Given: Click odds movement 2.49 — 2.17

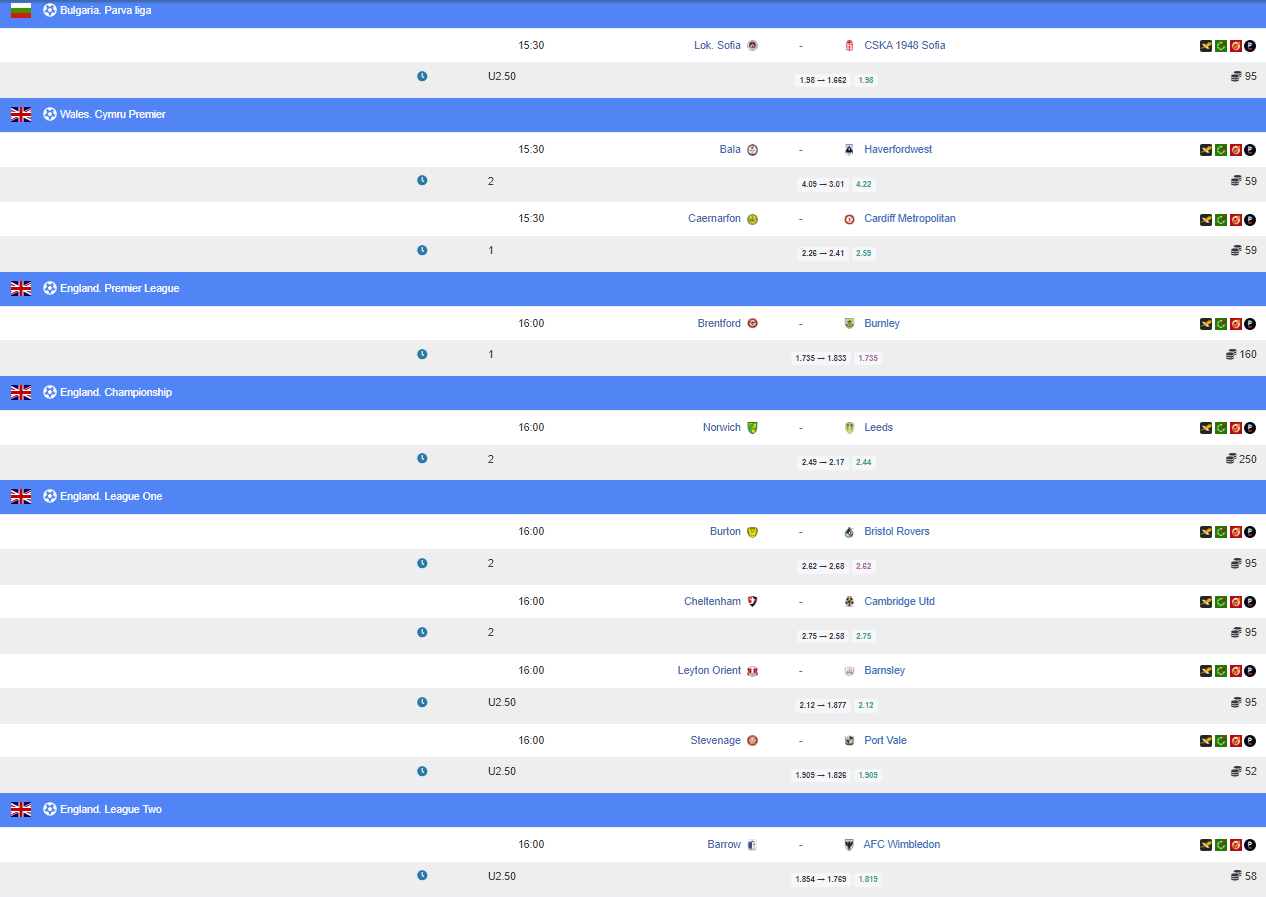Looking at the screenshot, I should 823,462.
